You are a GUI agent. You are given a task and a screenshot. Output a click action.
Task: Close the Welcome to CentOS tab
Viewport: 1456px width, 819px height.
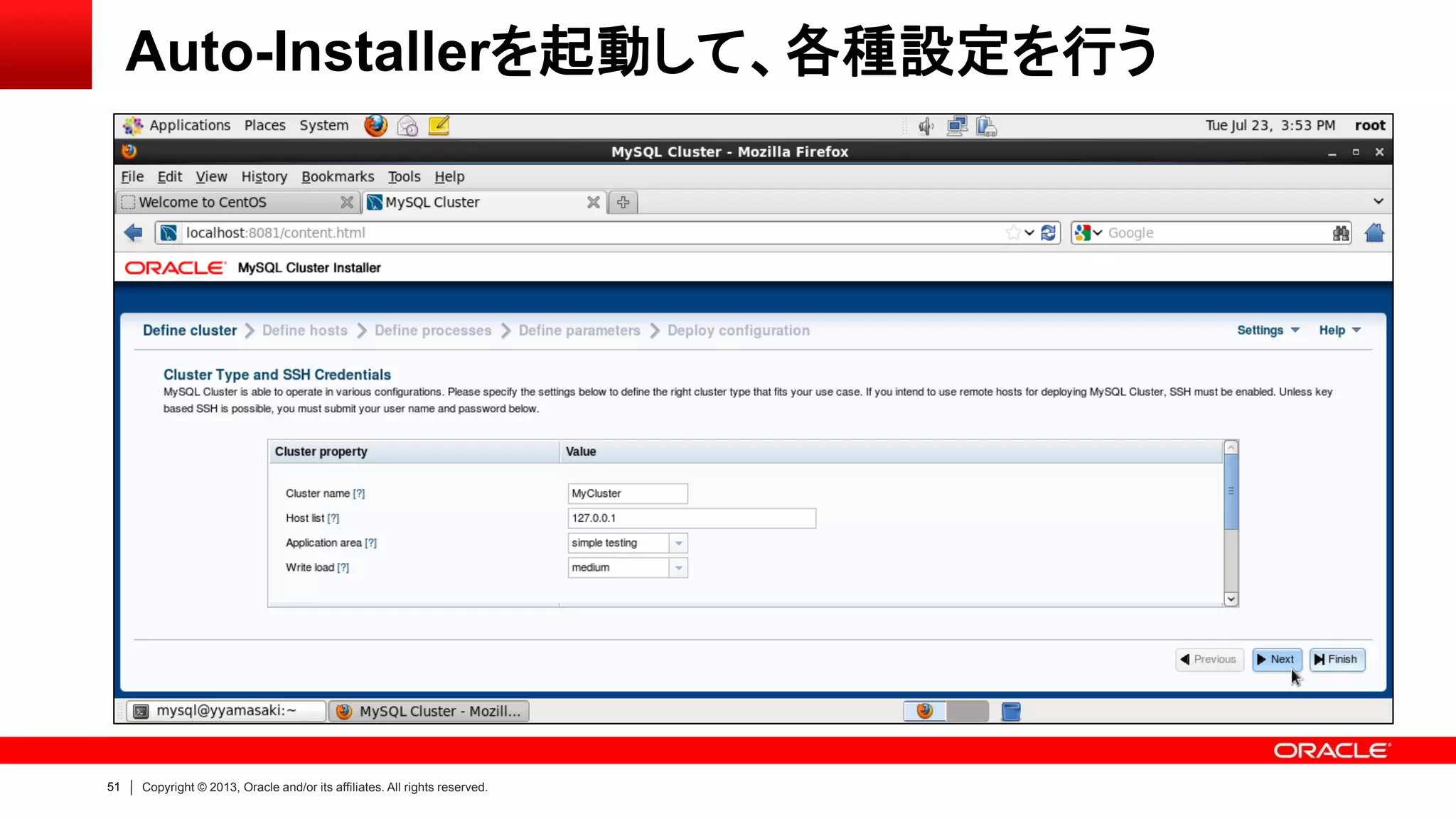point(347,203)
